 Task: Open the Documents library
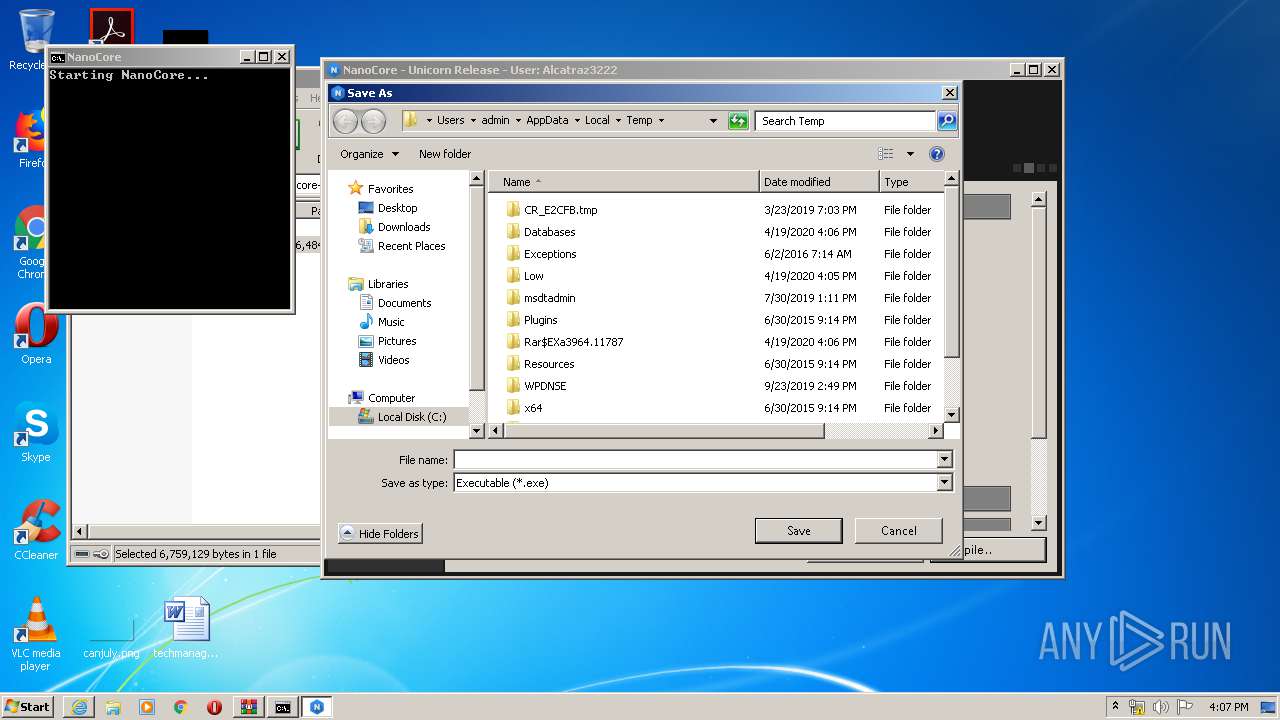point(395,303)
